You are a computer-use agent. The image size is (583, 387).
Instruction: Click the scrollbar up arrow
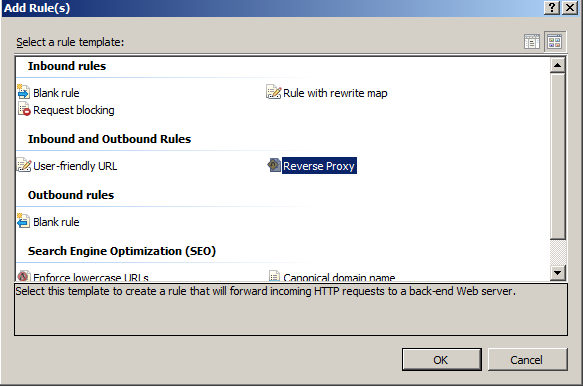pyautogui.click(x=557, y=65)
